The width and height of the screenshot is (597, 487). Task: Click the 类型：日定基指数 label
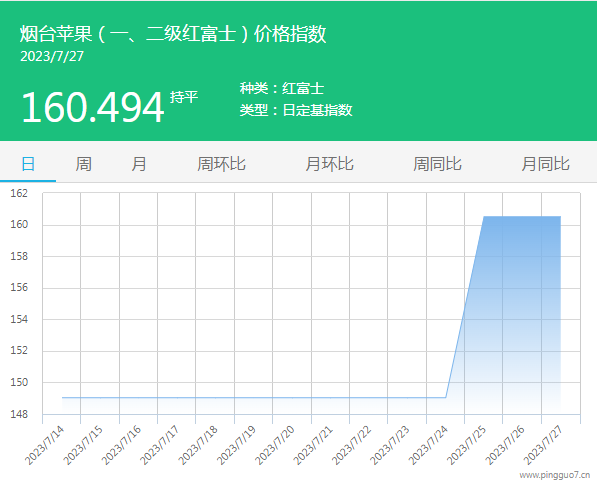tap(296, 110)
